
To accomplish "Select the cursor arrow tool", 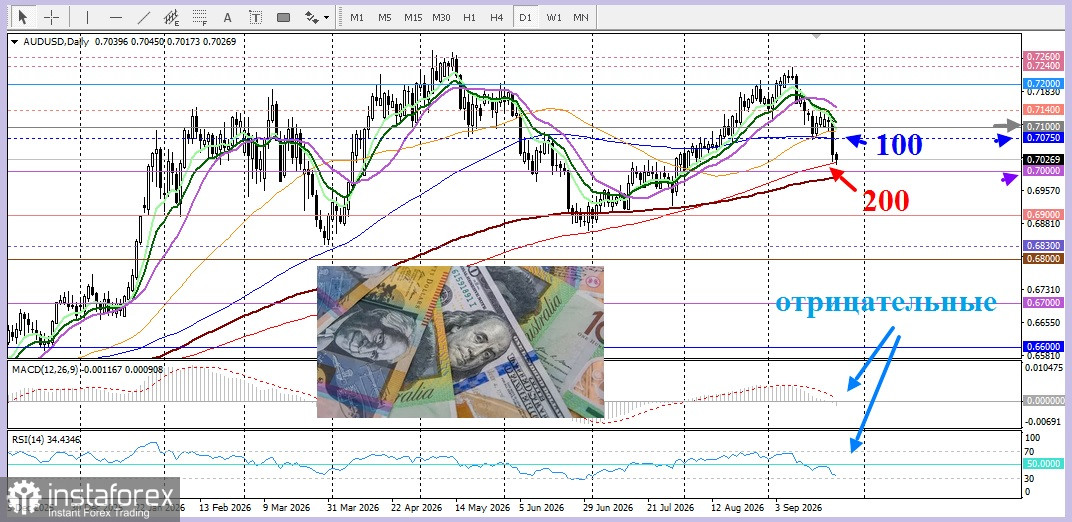I will (24, 16).
